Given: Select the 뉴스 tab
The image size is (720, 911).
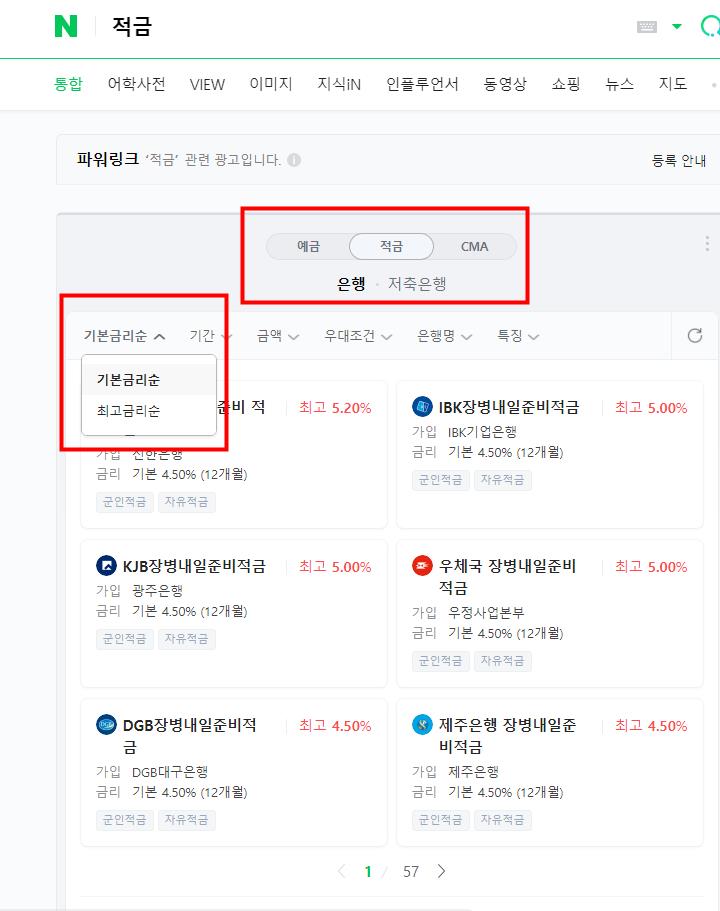Looking at the screenshot, I should [x=619, y=84].
